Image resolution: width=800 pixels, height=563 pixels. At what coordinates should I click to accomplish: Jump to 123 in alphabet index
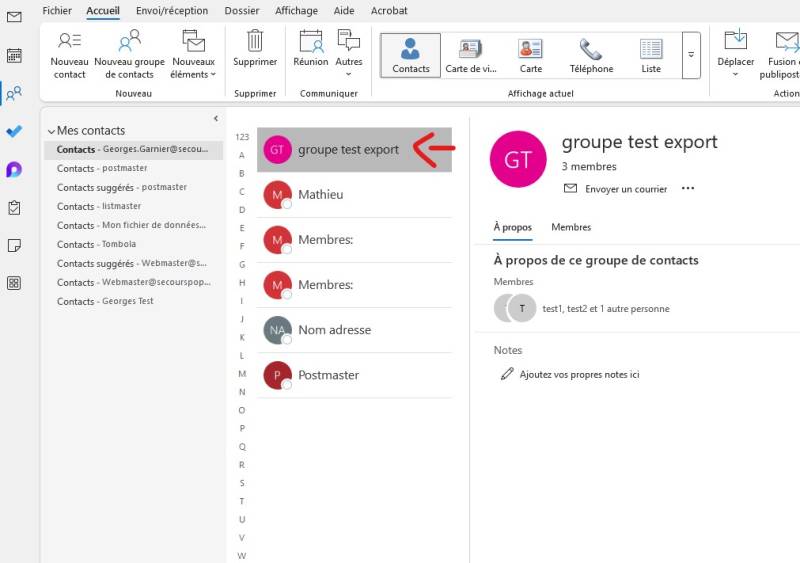(x=242, y=137)
